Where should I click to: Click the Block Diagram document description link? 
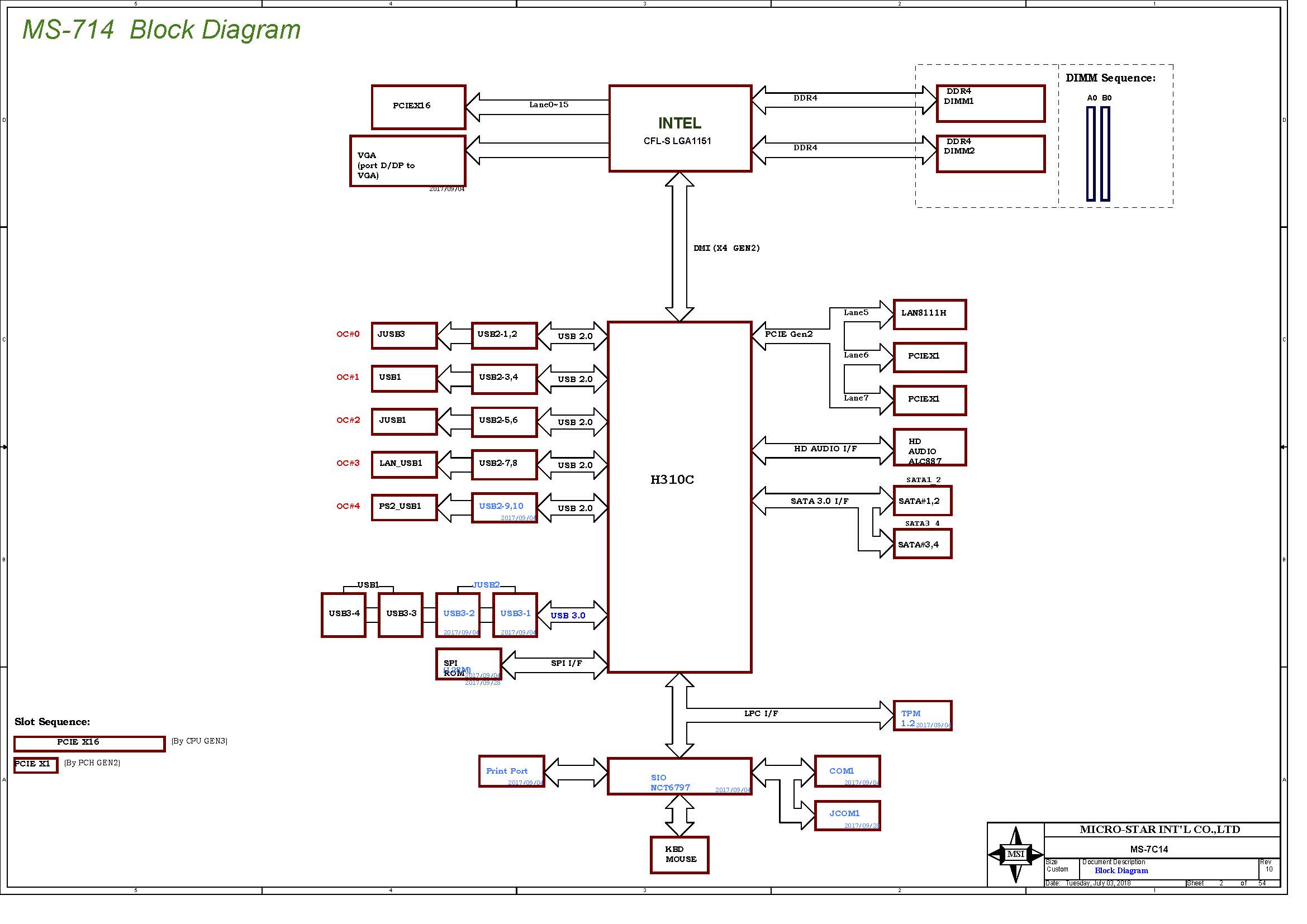pyautogui.click(x=1121, y=870)
